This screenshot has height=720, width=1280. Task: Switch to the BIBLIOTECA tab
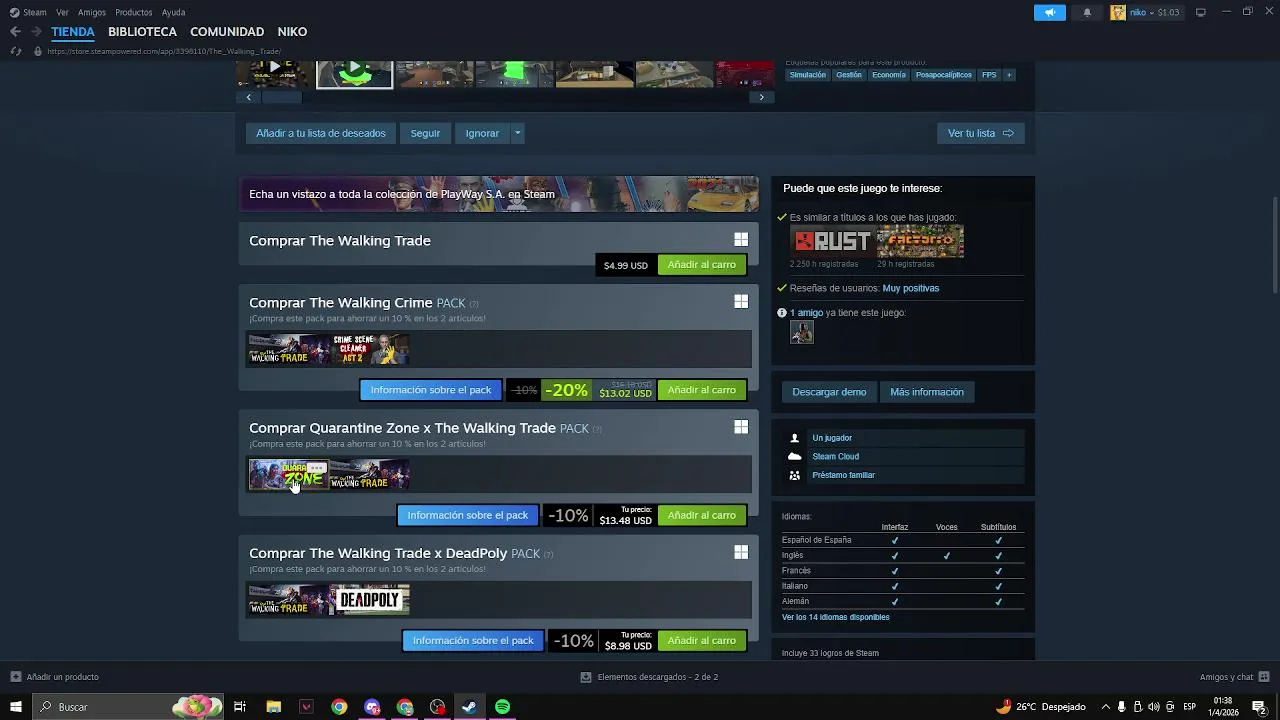[142, 32]
